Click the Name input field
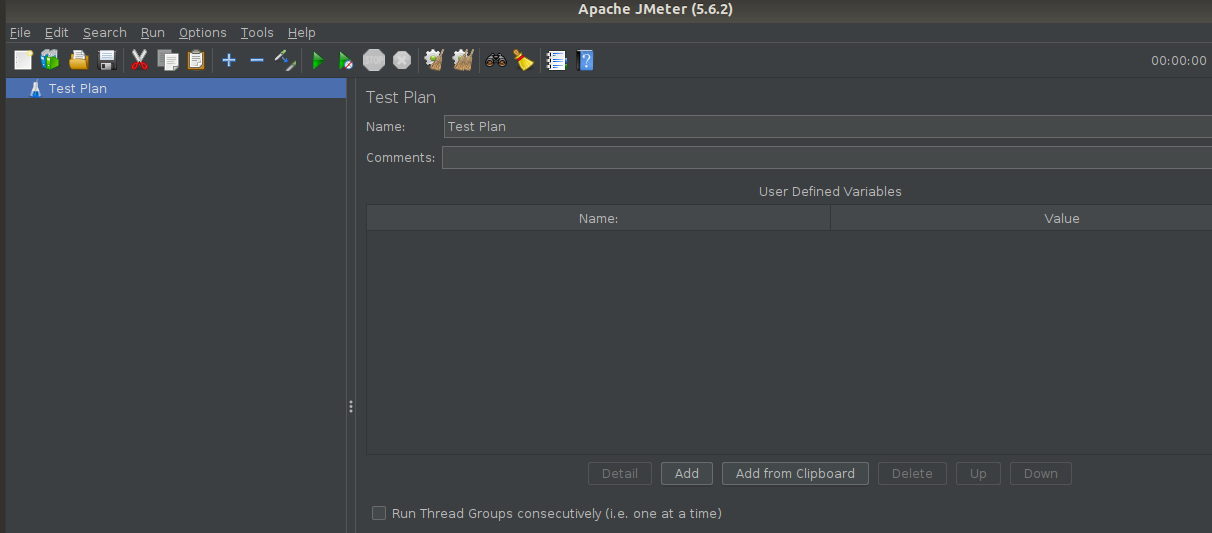This screenshot has height=533, width=1212. [x=828, y=126]
